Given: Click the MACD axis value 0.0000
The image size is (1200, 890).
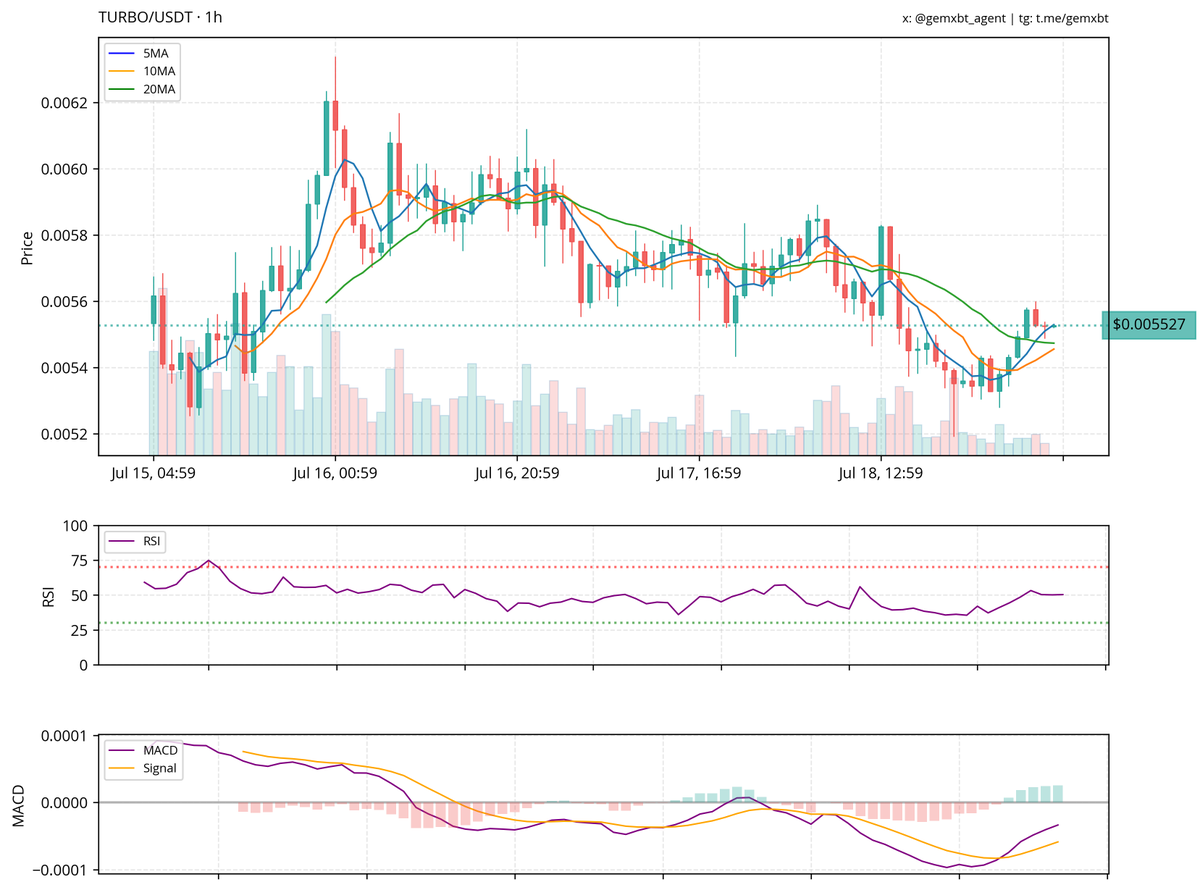Looking at the screenshot, I should coord(66,803).
